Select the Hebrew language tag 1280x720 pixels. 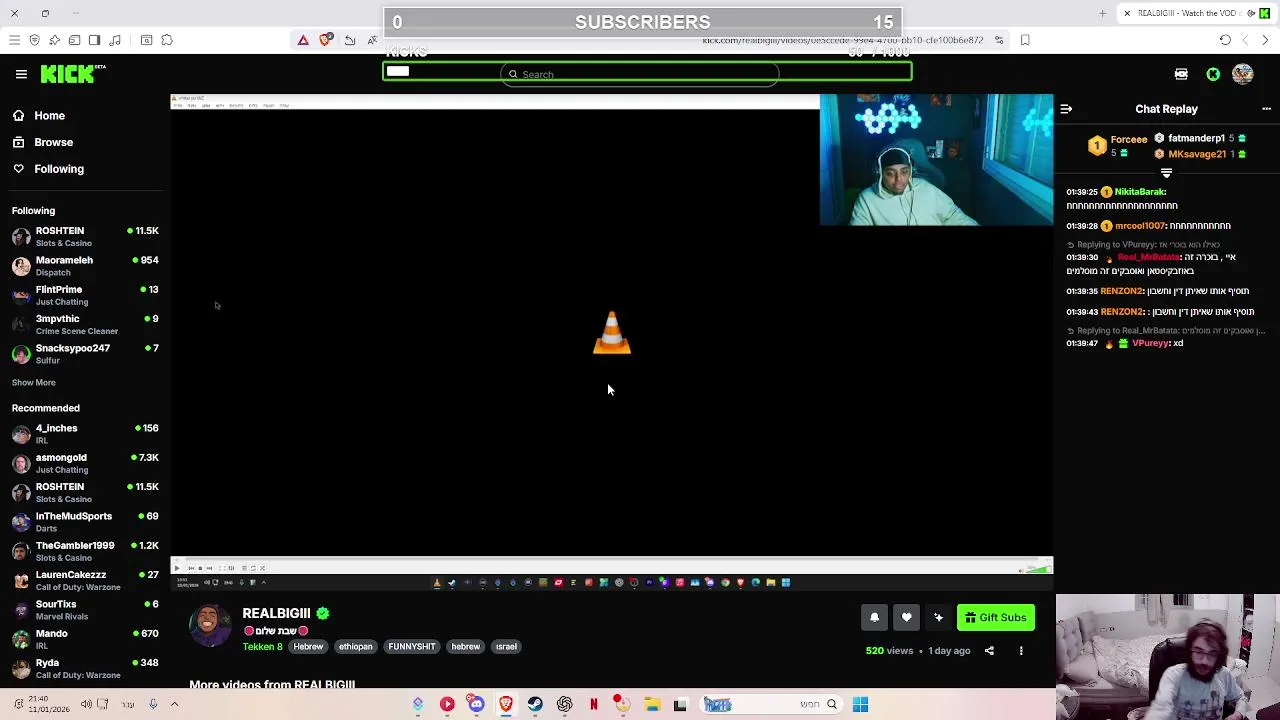308,647
